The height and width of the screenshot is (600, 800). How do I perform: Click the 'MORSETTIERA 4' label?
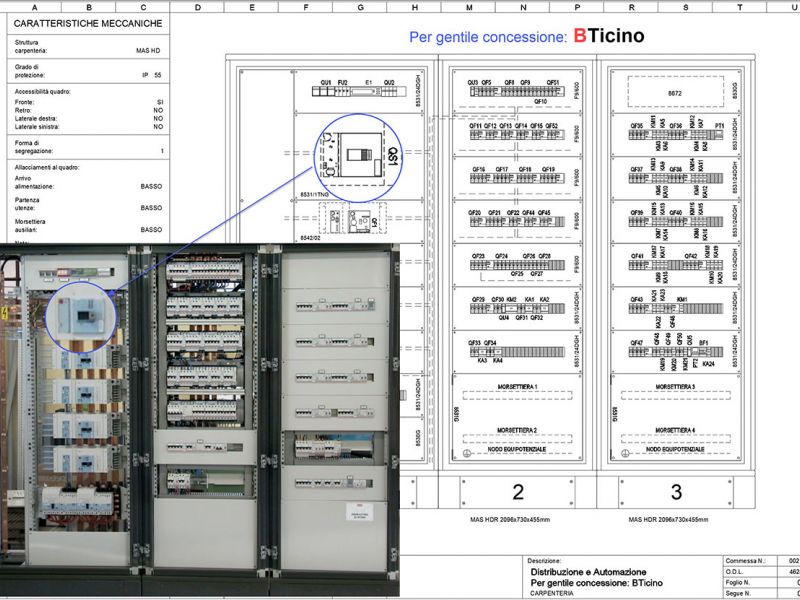click(675, 430)
